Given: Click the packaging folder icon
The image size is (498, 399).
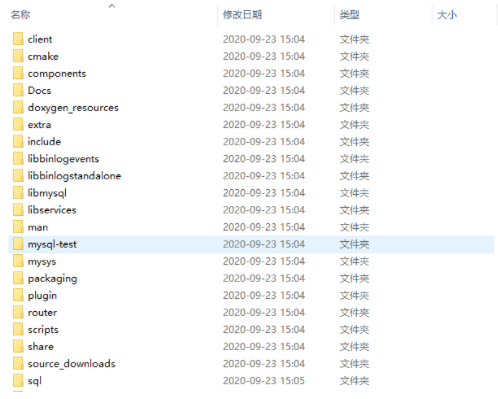Looking at the screenshot, I should [18, 278].
